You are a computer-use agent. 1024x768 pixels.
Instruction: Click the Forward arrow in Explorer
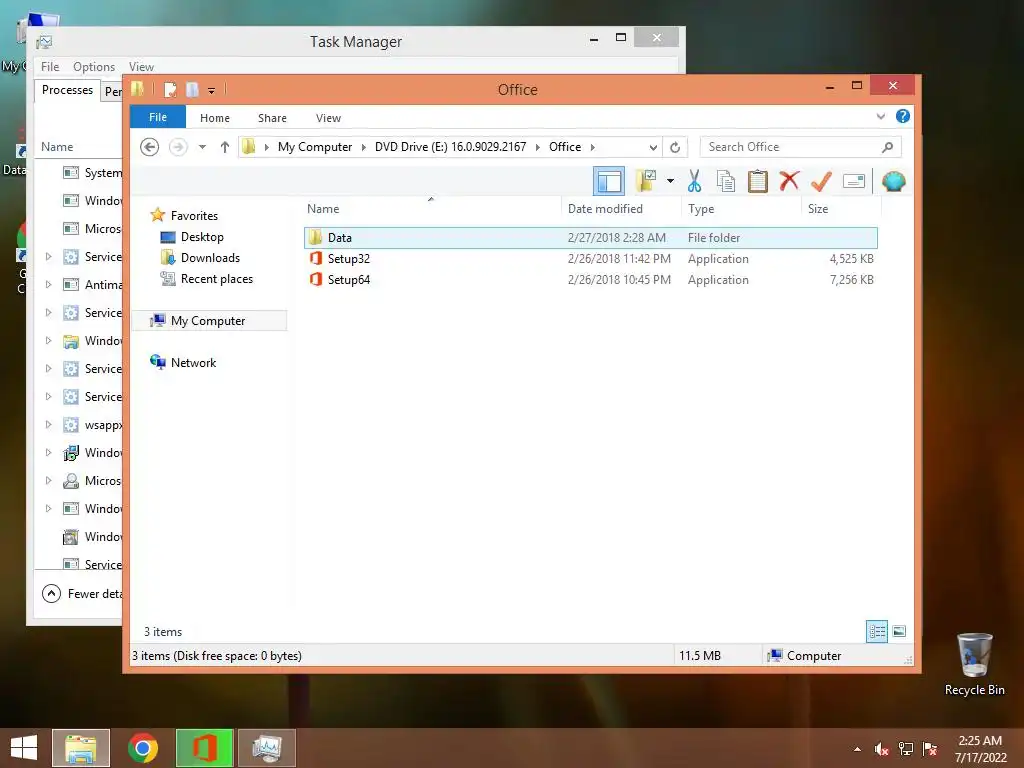click(x=178, y=147)
